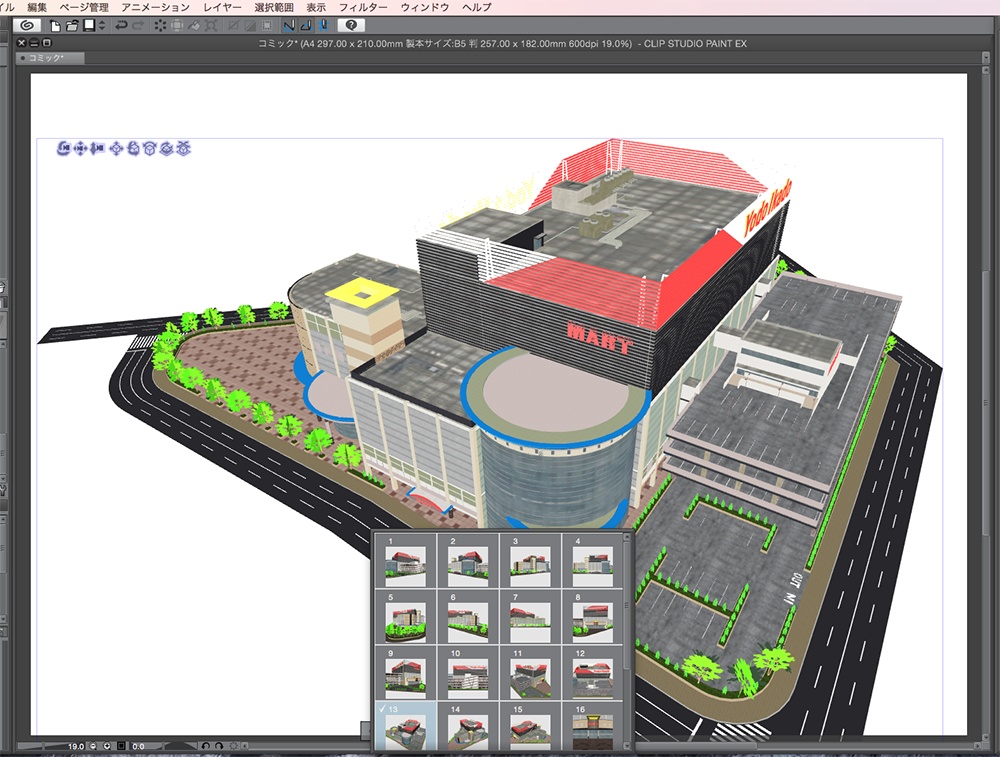The height and width of the screenshot is (757, 1000).
Task: Click the Save disk icon
Action: [x=89, y=25]
